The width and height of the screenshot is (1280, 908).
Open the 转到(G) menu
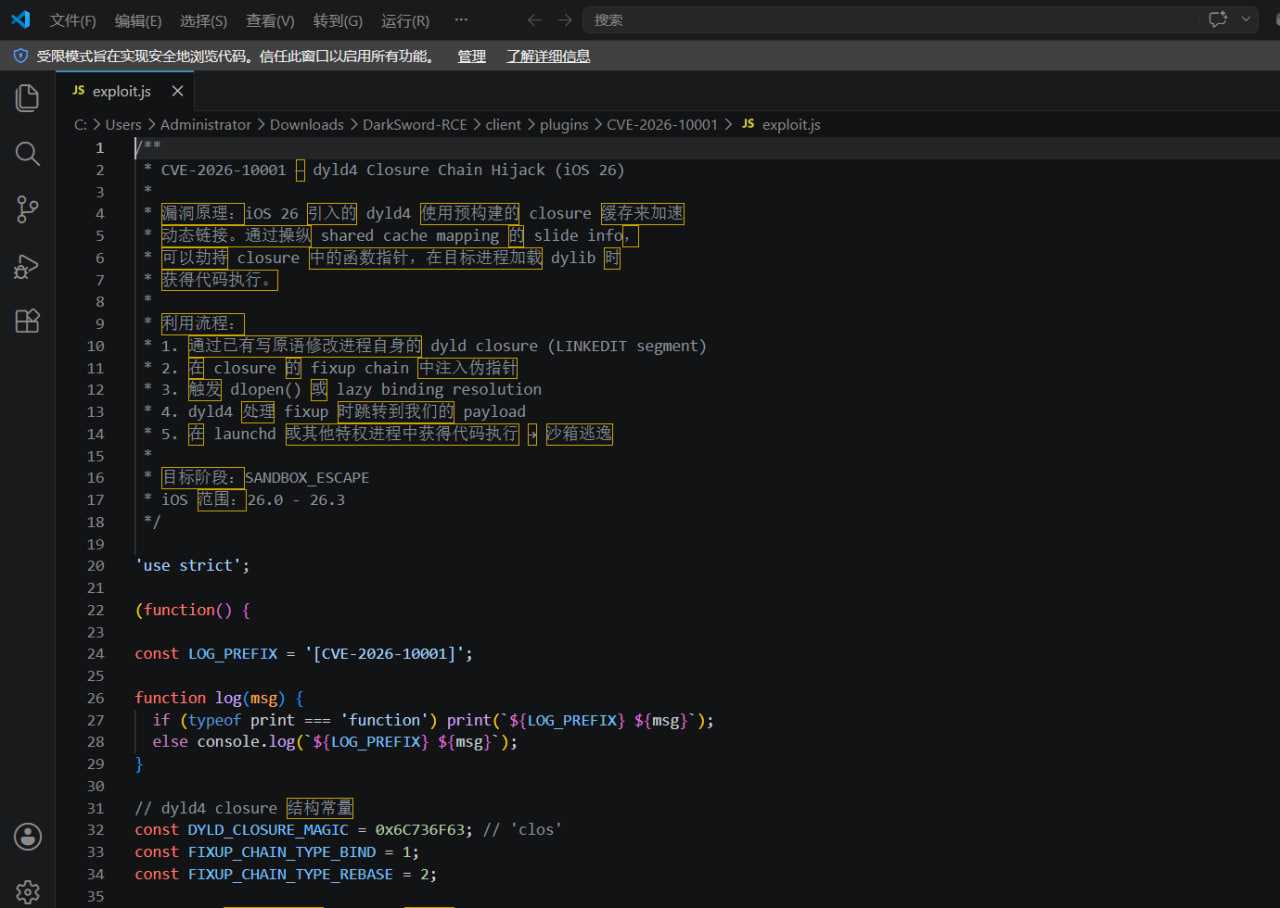click(338, 20)
